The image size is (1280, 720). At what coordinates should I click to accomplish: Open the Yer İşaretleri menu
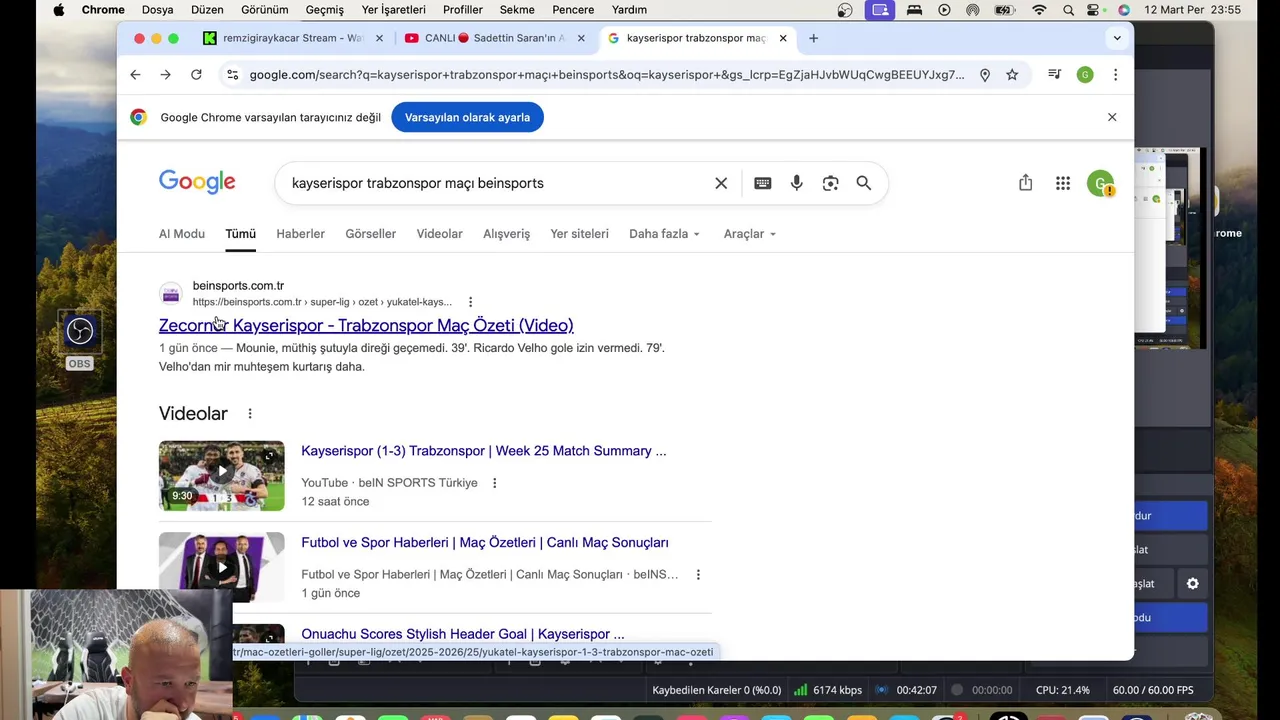(394, 10)
